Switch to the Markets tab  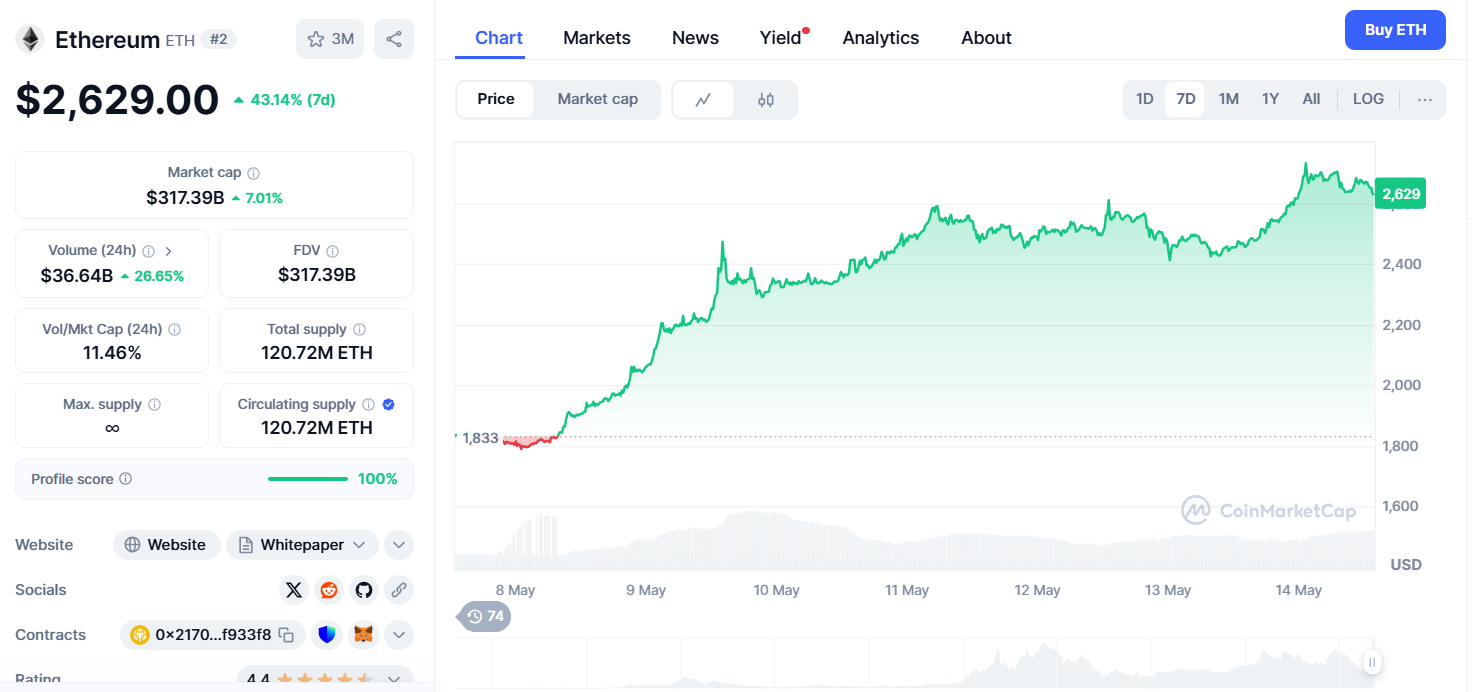coord(597,38)
